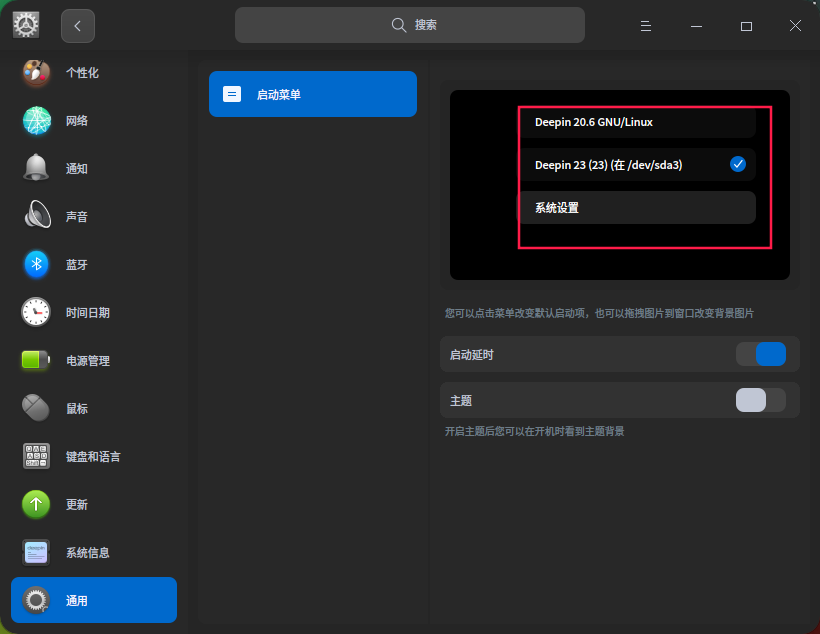Open the 蓝牙 Bluetooth icon
This screenshot has height=634, width=820.
pyautogui.click(x=37, y=264)
